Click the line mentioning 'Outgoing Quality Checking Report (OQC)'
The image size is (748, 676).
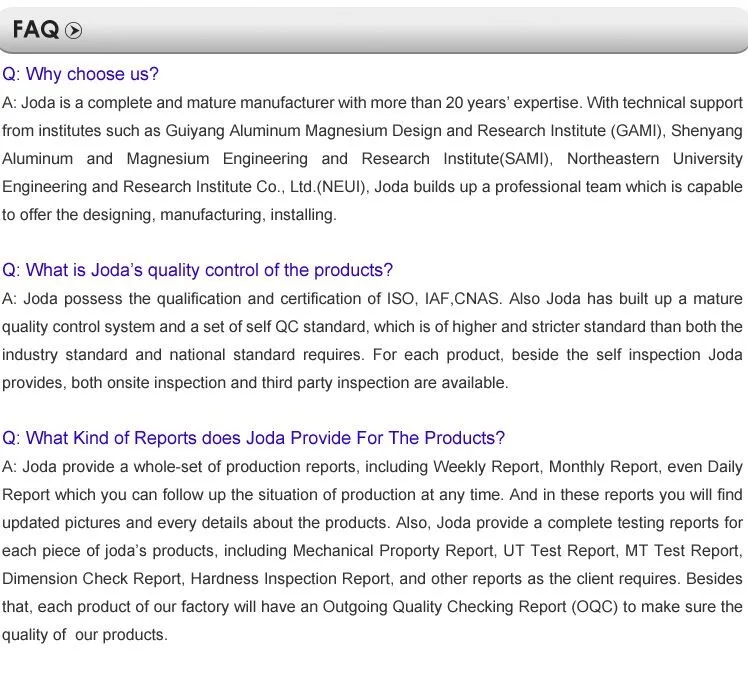[372, 607]
